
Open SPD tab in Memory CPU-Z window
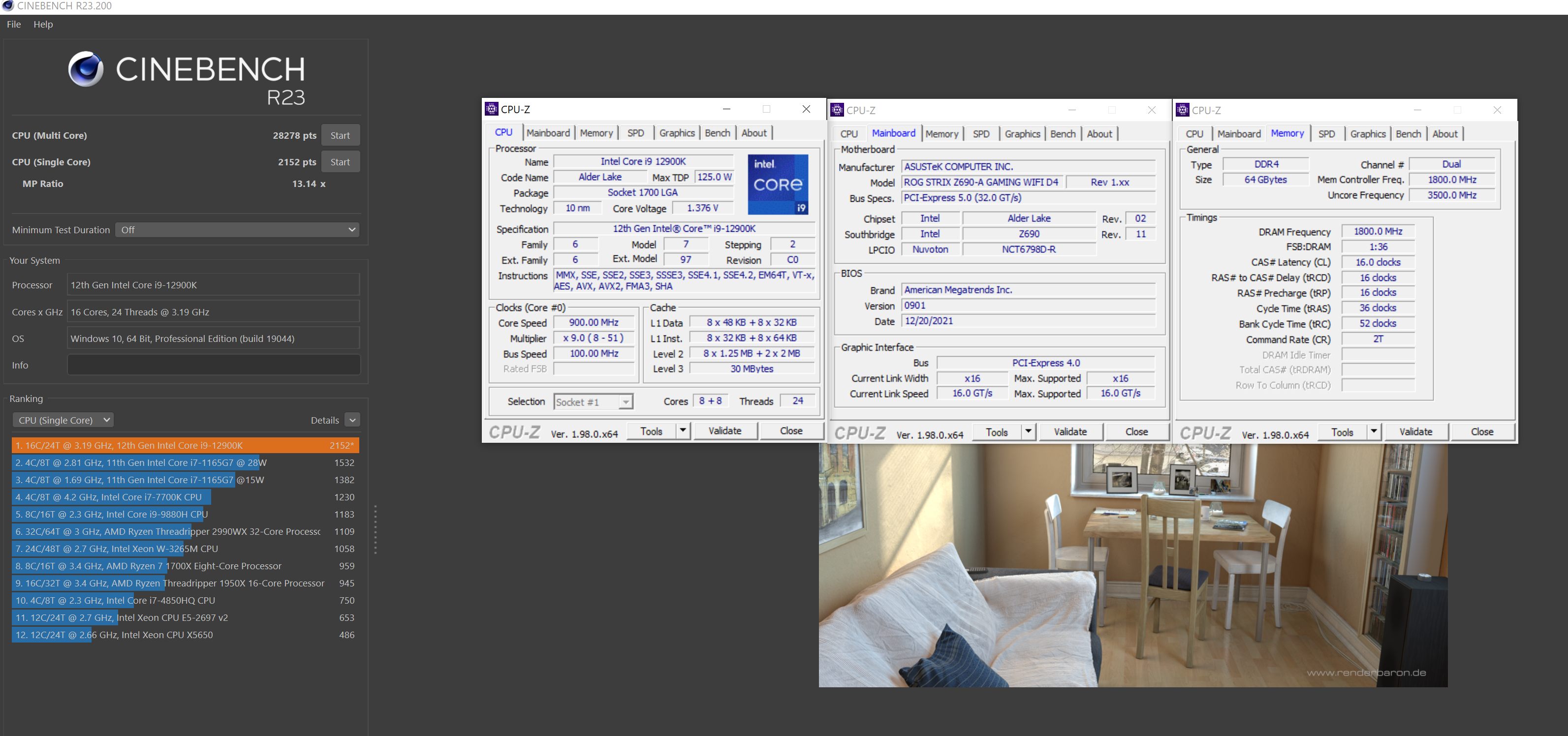[1326, 134]
